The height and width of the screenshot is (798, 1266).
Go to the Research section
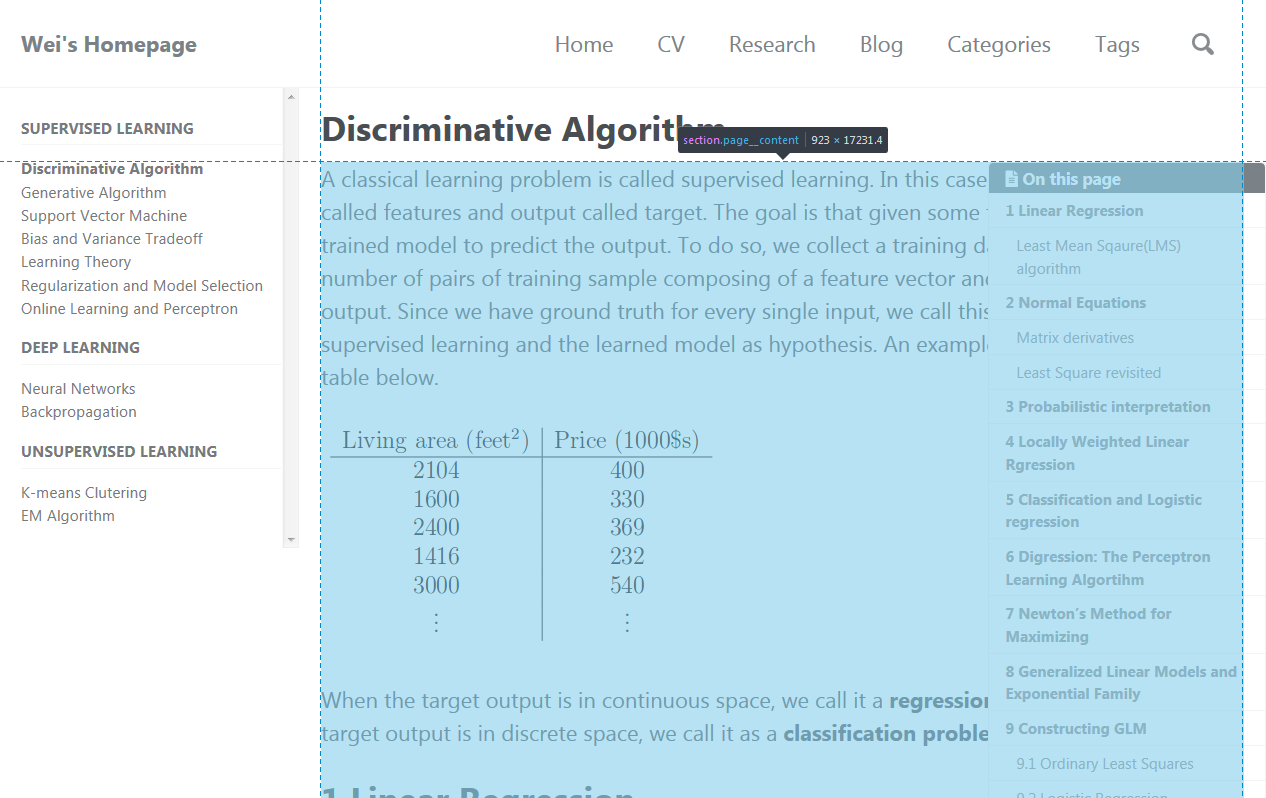[772, 44]
